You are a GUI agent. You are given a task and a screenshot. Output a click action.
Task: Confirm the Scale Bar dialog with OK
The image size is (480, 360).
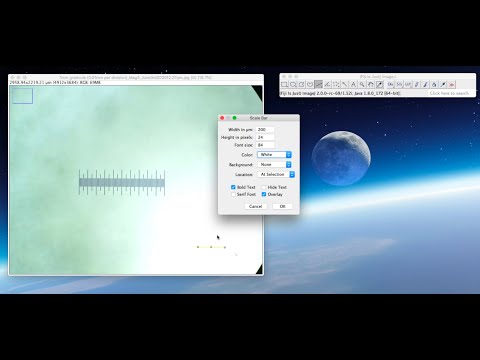pos(282,206)
